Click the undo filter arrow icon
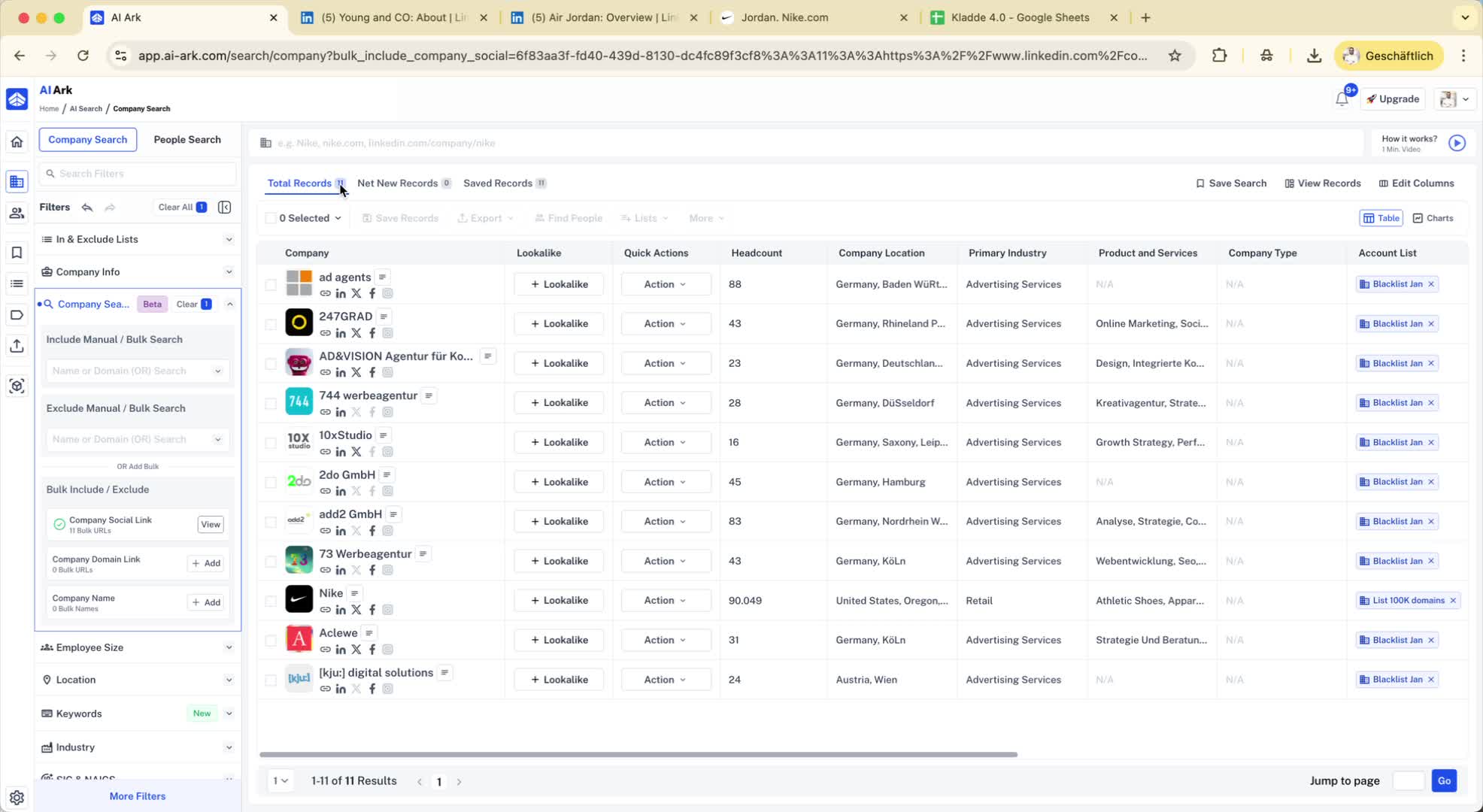Image resolution: width=1483 pixels, height=812 pixels. click(87, 207)
